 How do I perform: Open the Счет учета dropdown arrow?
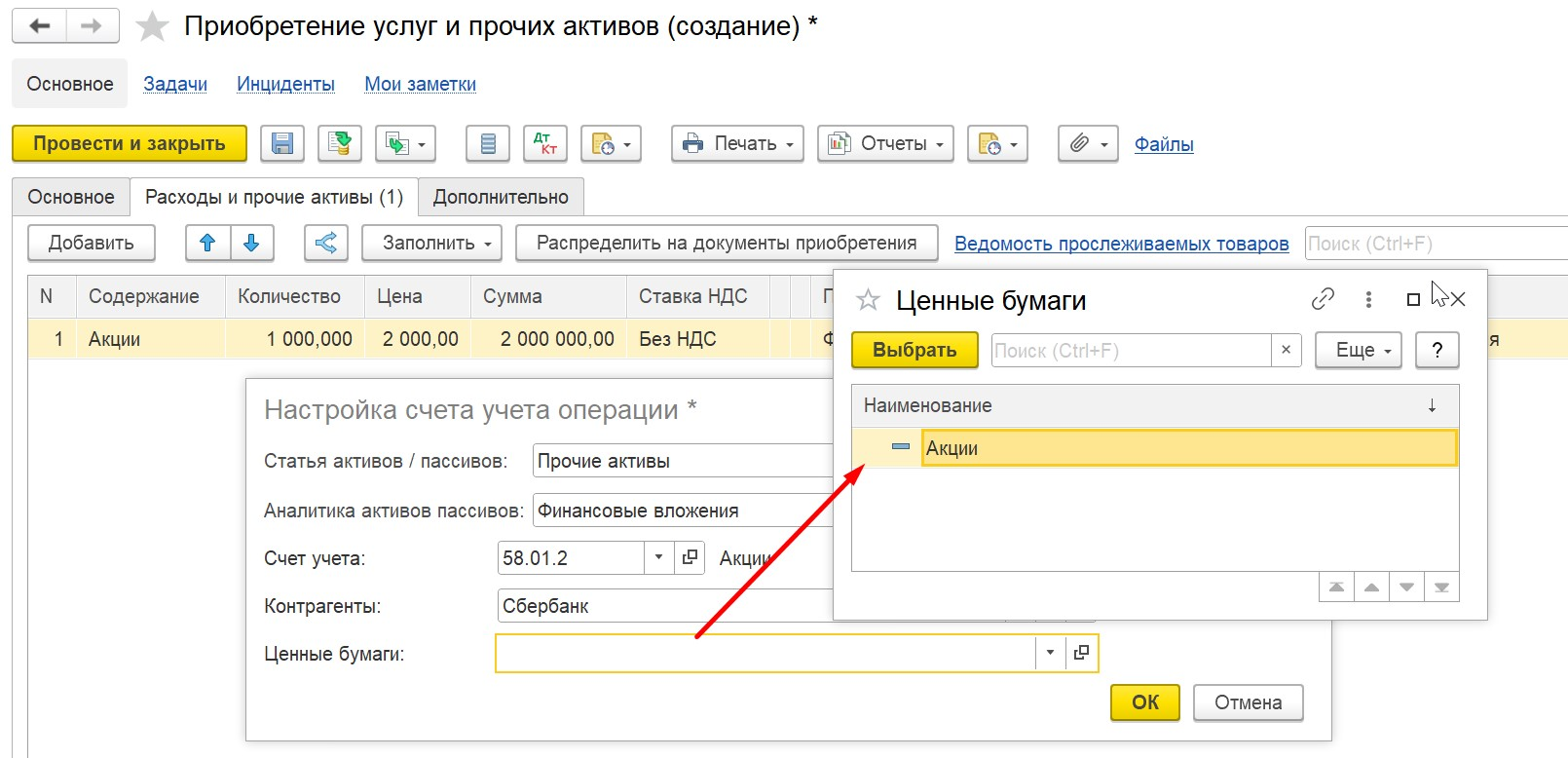pyautogui.click(x=658, y=557)
